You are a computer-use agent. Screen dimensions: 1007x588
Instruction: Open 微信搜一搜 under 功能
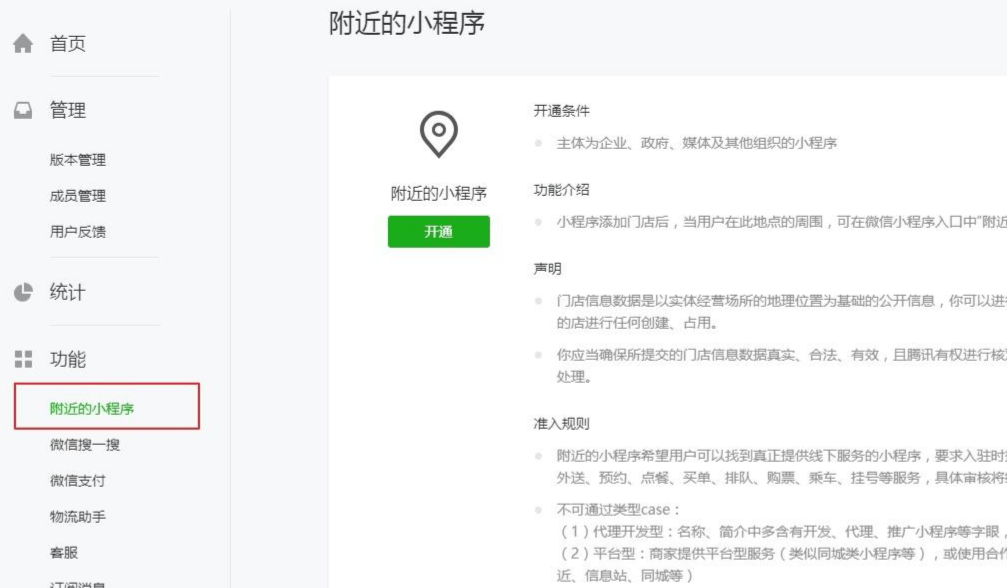coord(85,444)
